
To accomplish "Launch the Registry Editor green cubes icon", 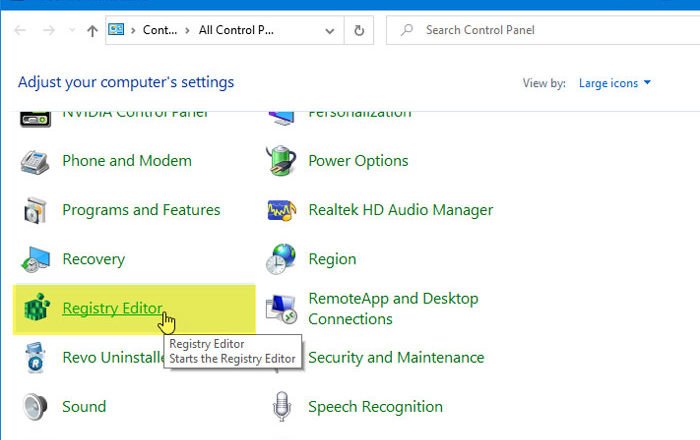I will 36,307.
